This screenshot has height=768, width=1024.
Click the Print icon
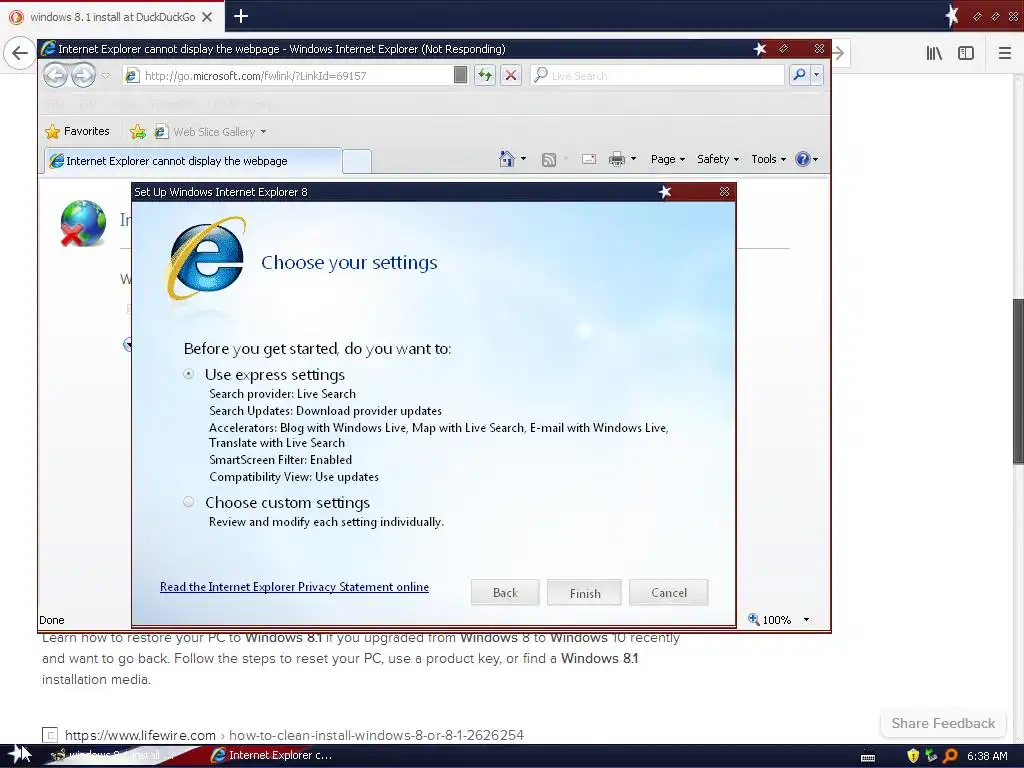tap(616, 159)
